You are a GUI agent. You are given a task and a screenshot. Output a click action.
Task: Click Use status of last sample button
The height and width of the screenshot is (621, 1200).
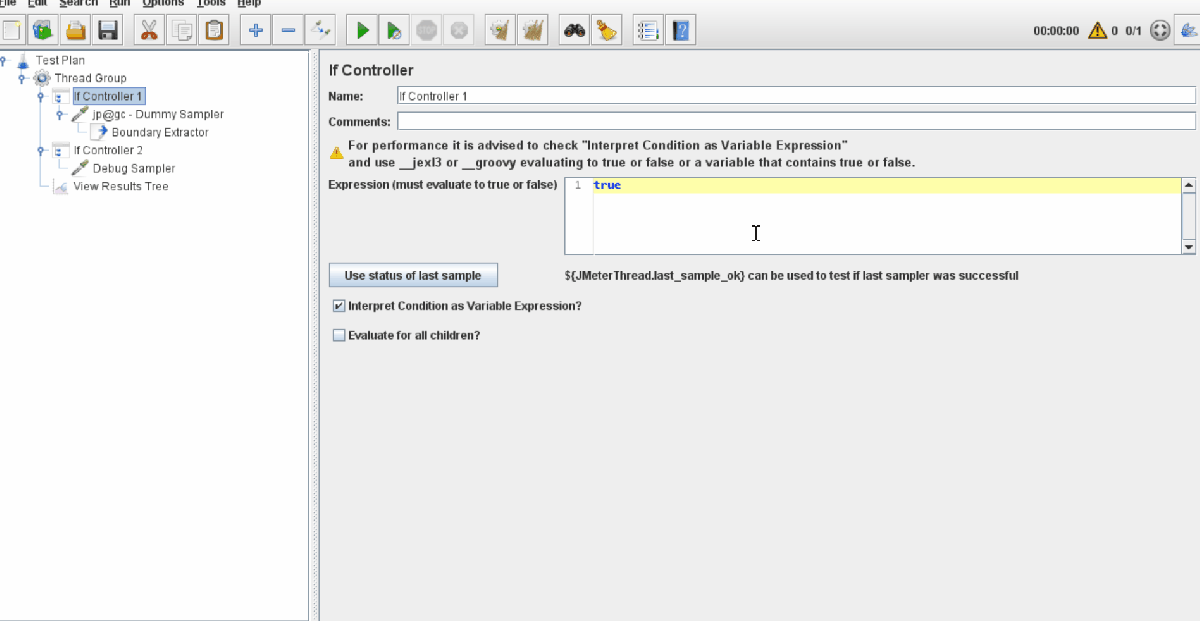[413, 275]
